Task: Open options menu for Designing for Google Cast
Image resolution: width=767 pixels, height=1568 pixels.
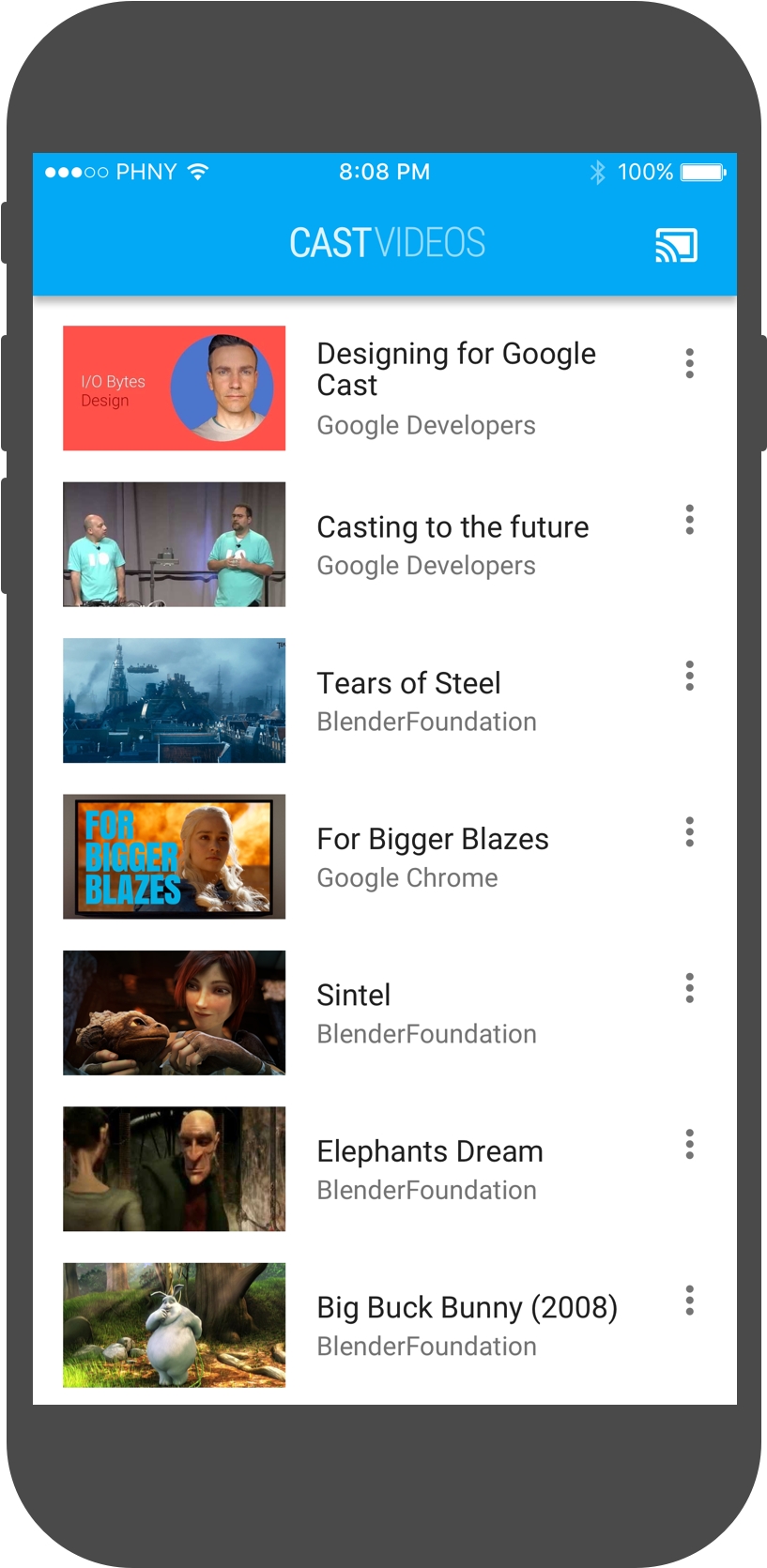Action: coord(689,363)
